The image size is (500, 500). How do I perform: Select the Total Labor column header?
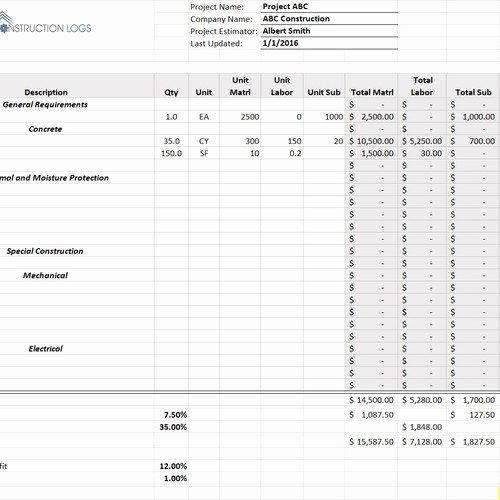(422, 86)
